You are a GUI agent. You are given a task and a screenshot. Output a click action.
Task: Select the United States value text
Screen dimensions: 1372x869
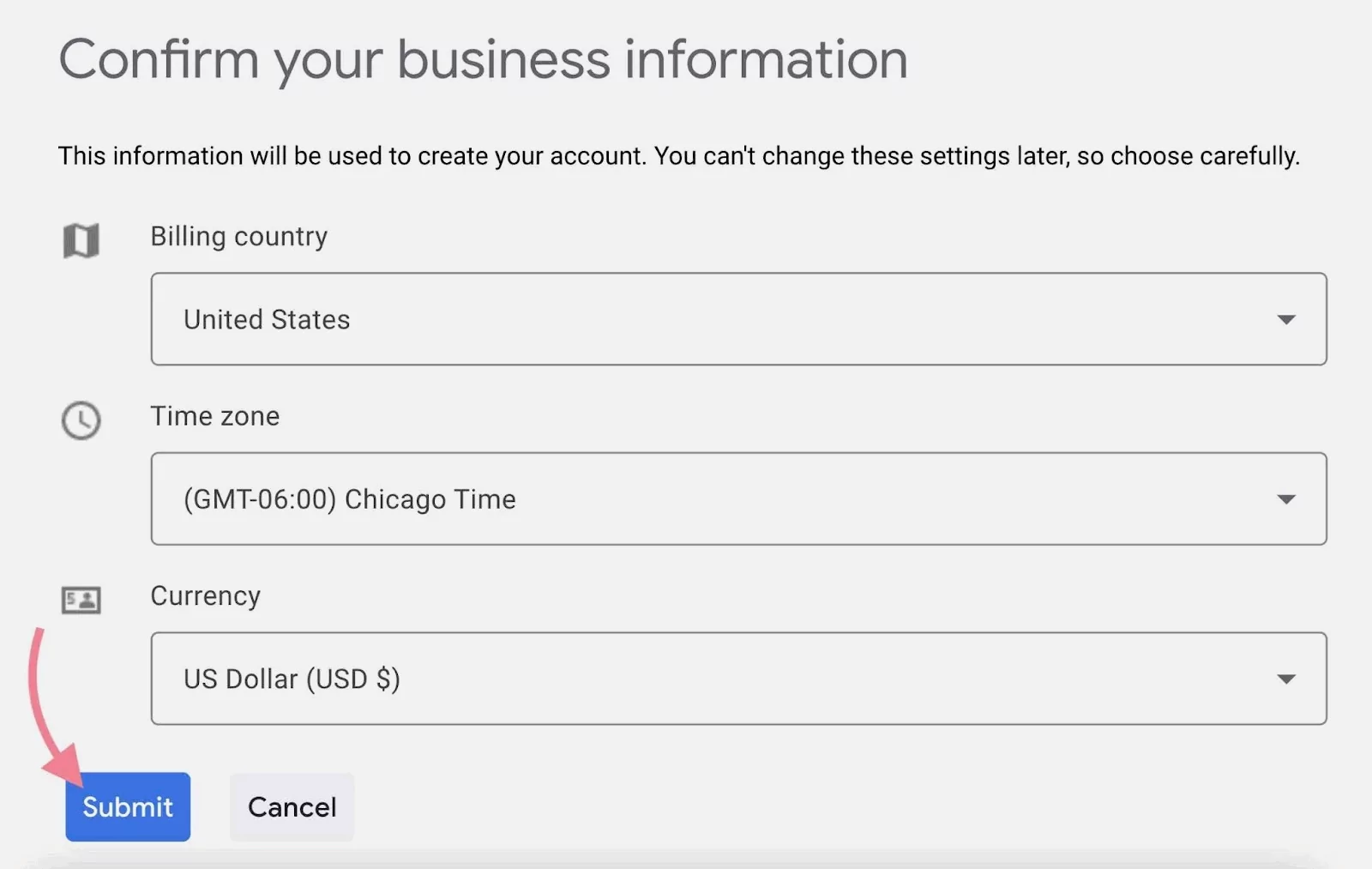(267, 319)
